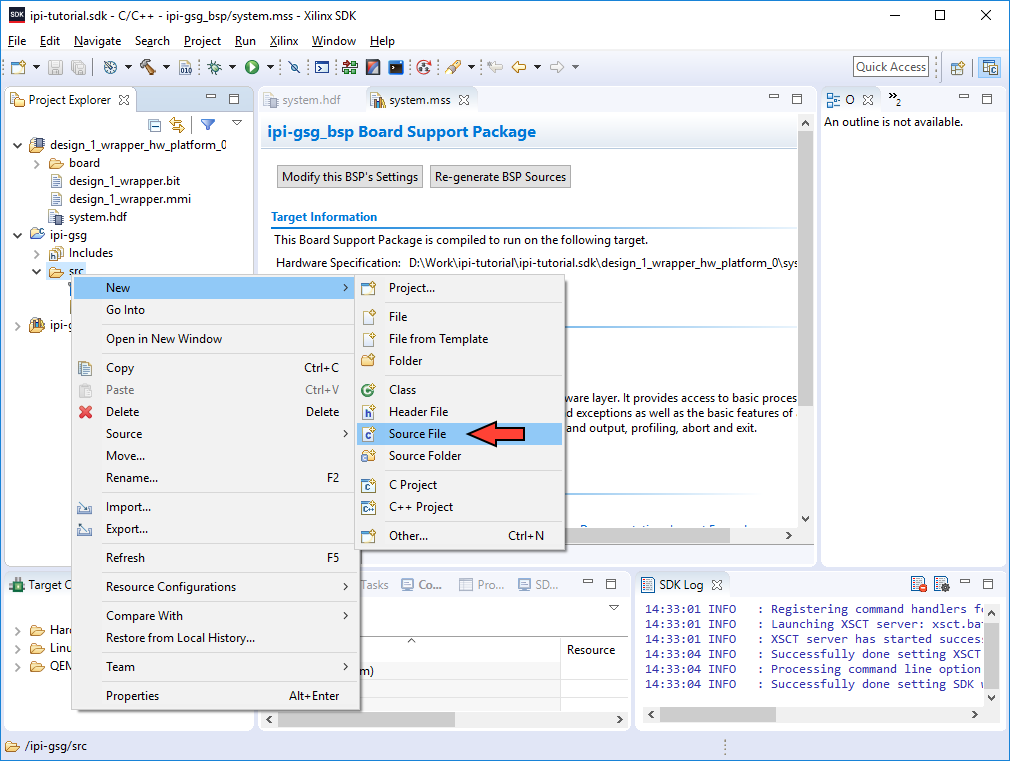The image size is (1010, 761).
Task: Click Re-generate BSP Sources button
Action: [x=500, y=177]
